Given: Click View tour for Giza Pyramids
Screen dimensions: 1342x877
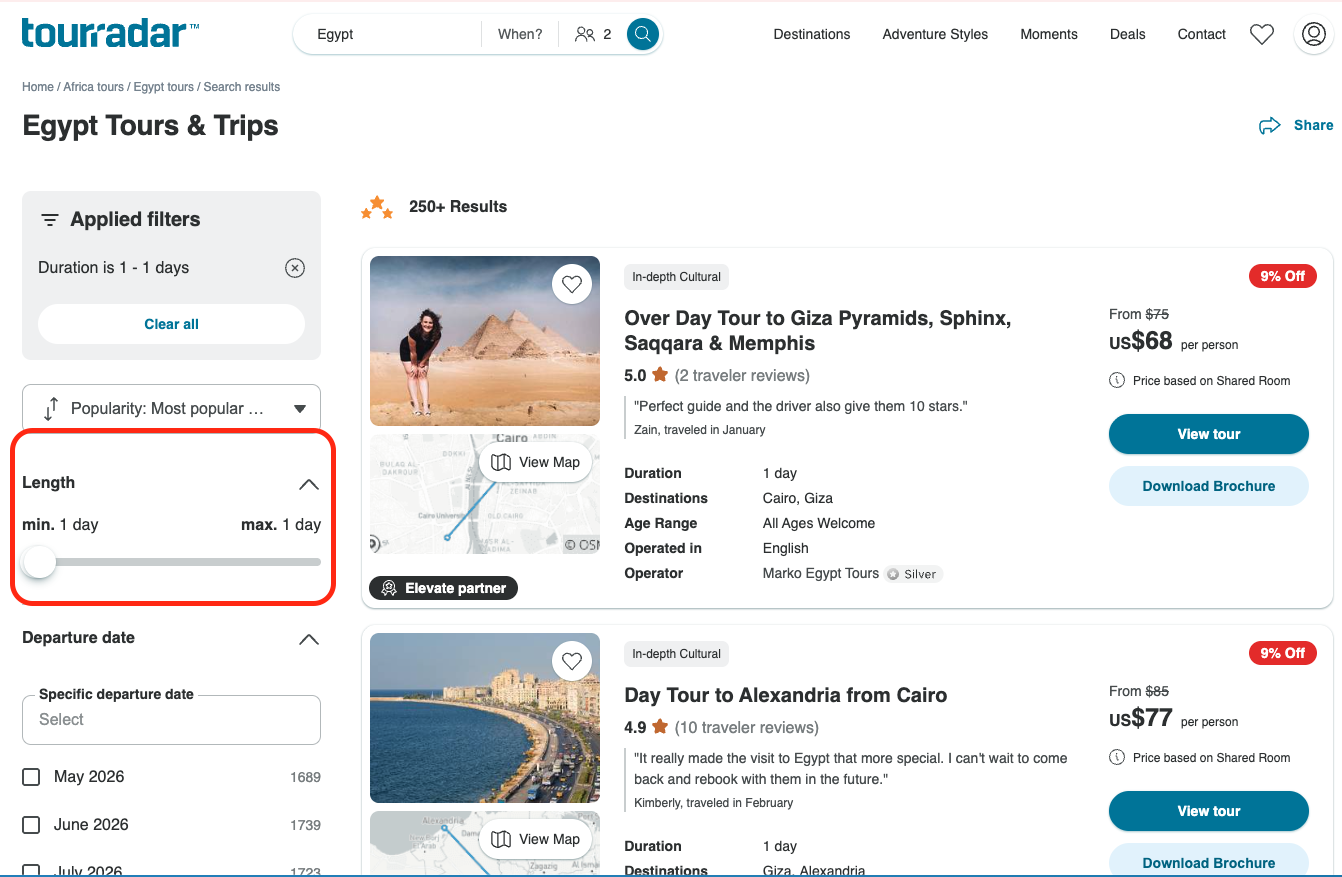Looking at the screenshot, I should (x=1209, y=434).
